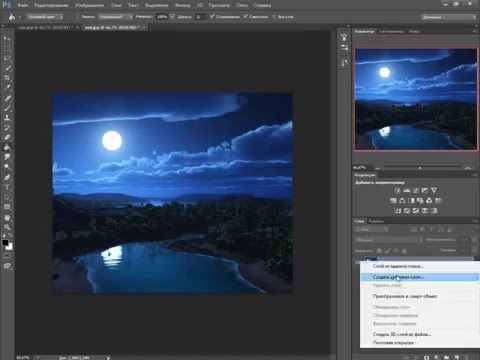Adjust the Navigator zoom slider
Viewport: 480px width, 360px height.
coord(420,167)
